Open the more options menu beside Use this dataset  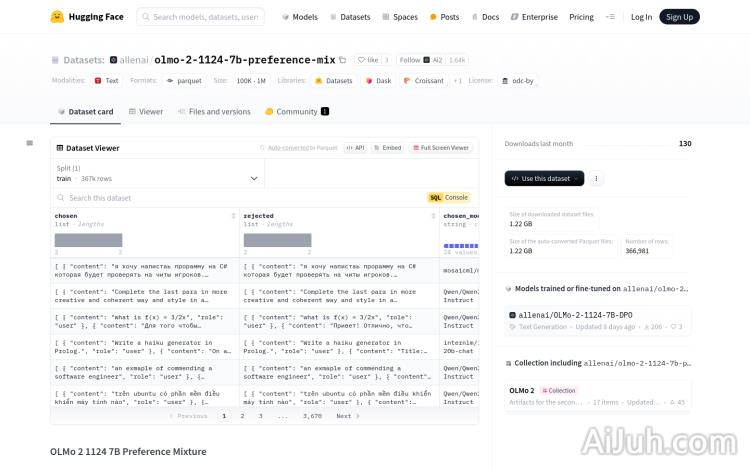[596, 178]
